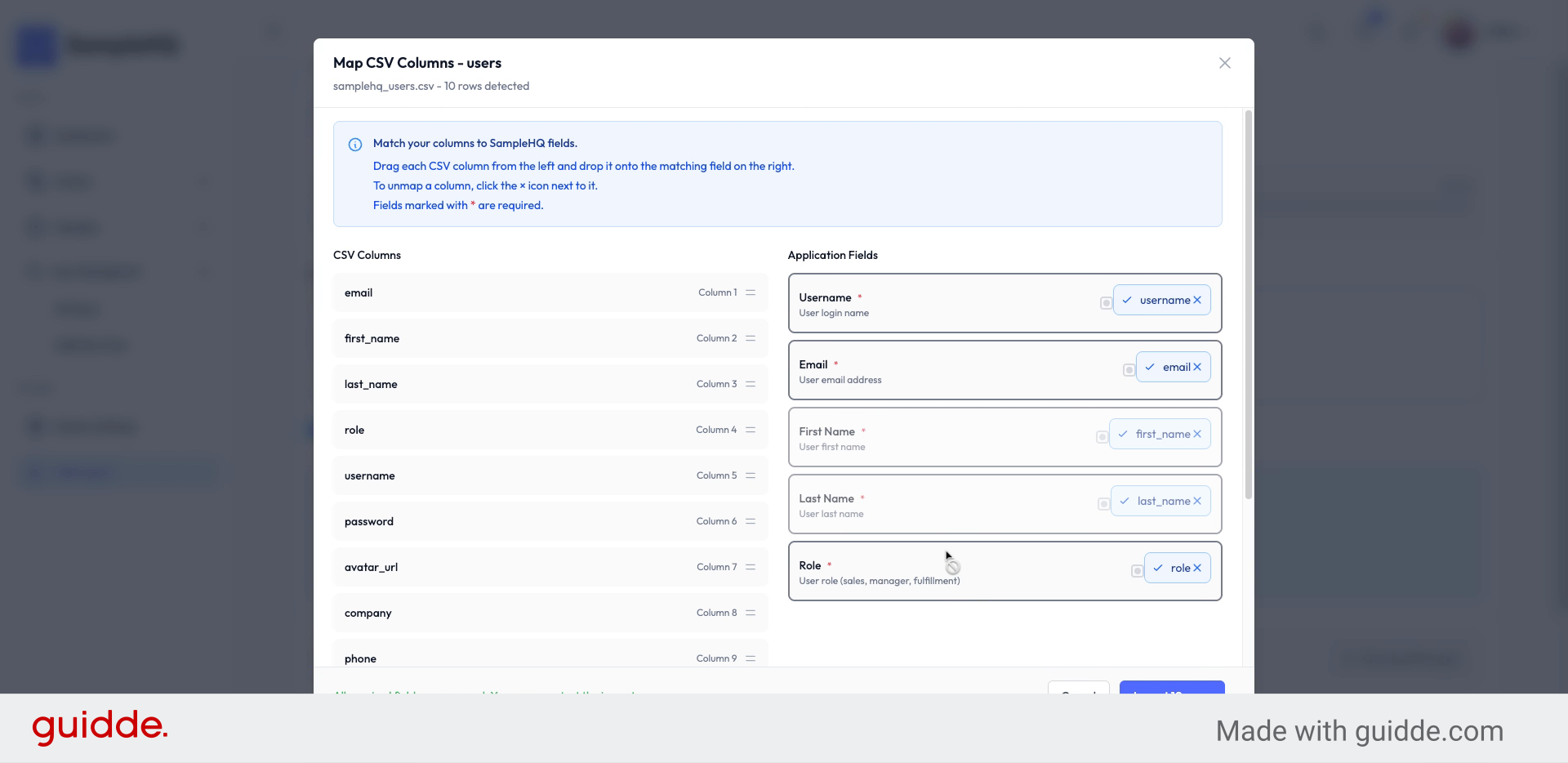Open the sidebar hamburger menu icon
The width and height of the screenshot is (1568, 763).
[273, 30]
